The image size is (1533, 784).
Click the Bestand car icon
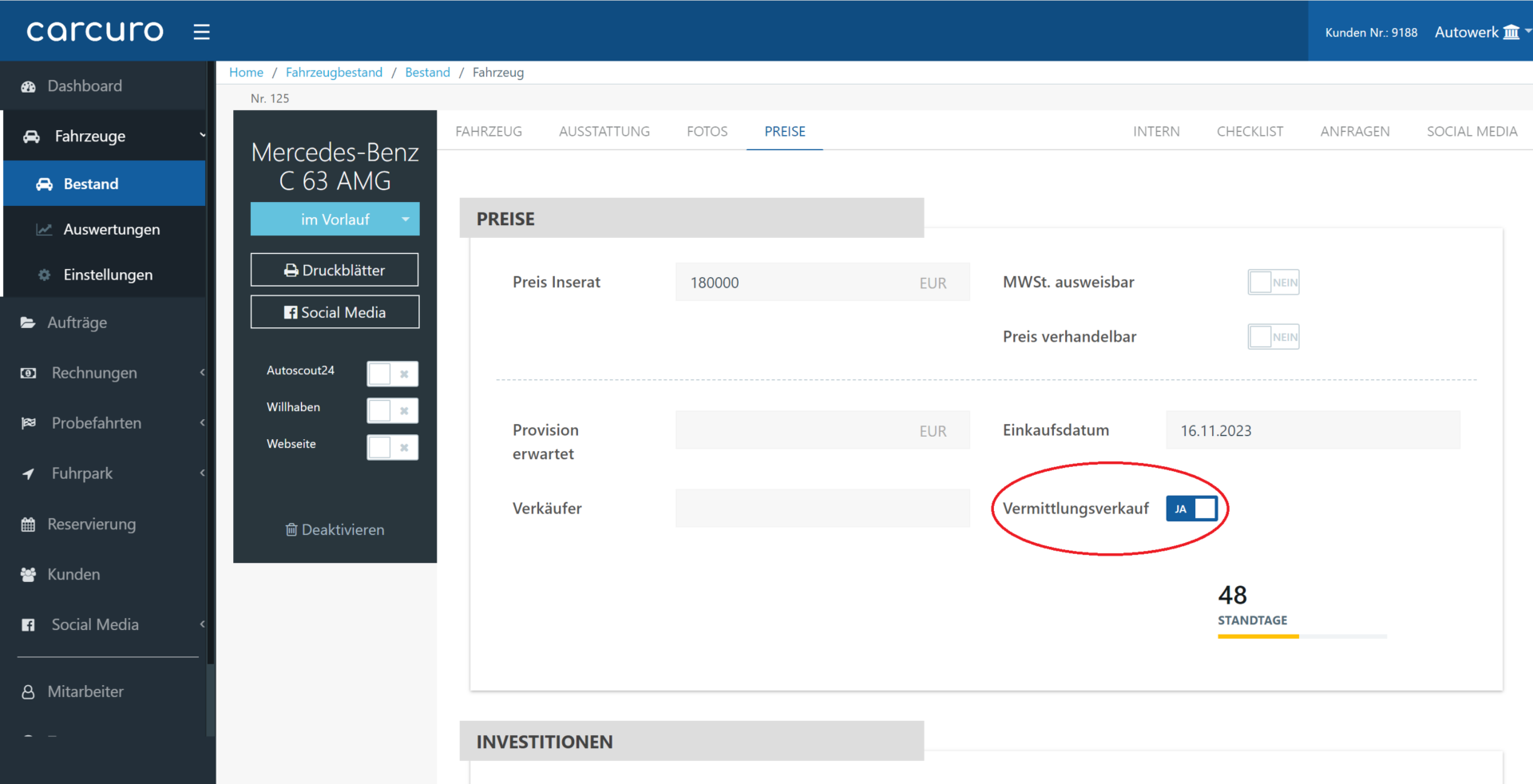coord(45,184)
